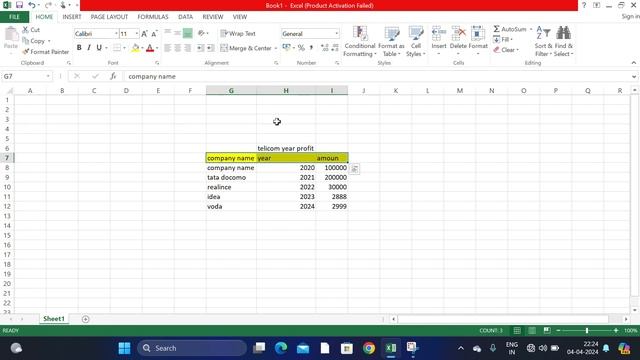Switch to the REVIEW tab
The height and width of the screenshot is (360, 640).
213,17
